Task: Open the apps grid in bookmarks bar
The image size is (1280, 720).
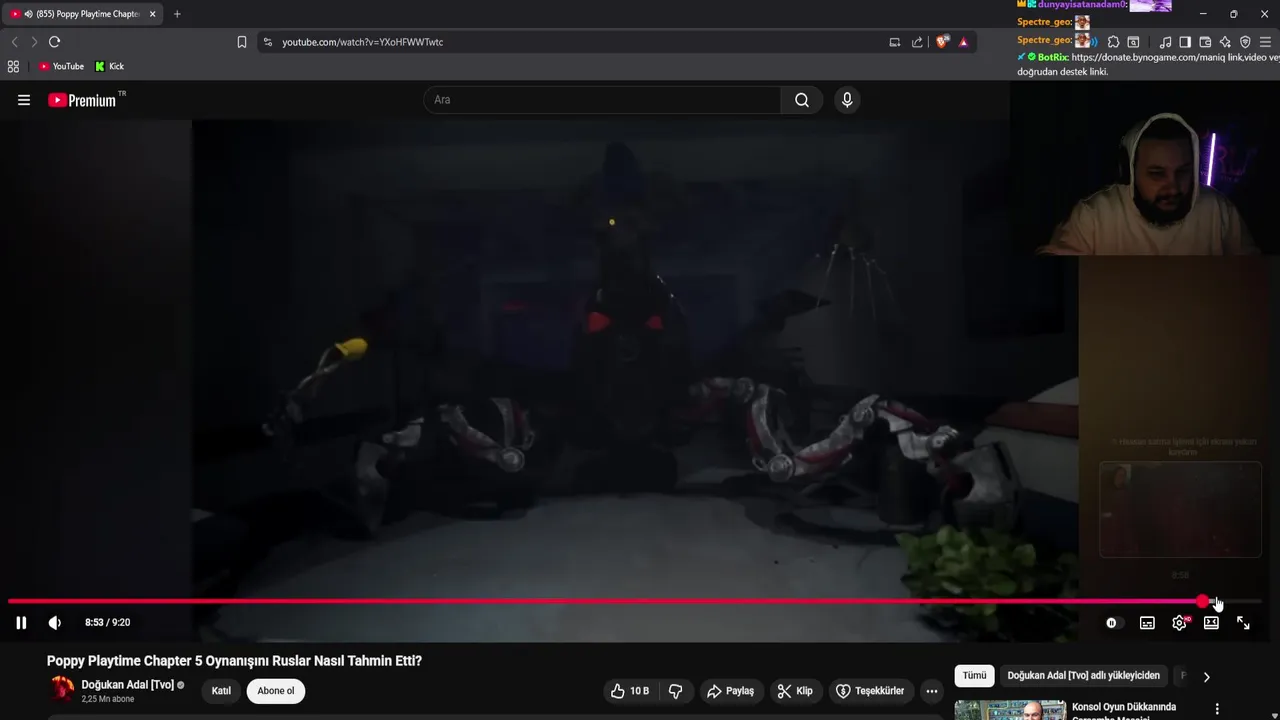Action: (x=13, y=66)
